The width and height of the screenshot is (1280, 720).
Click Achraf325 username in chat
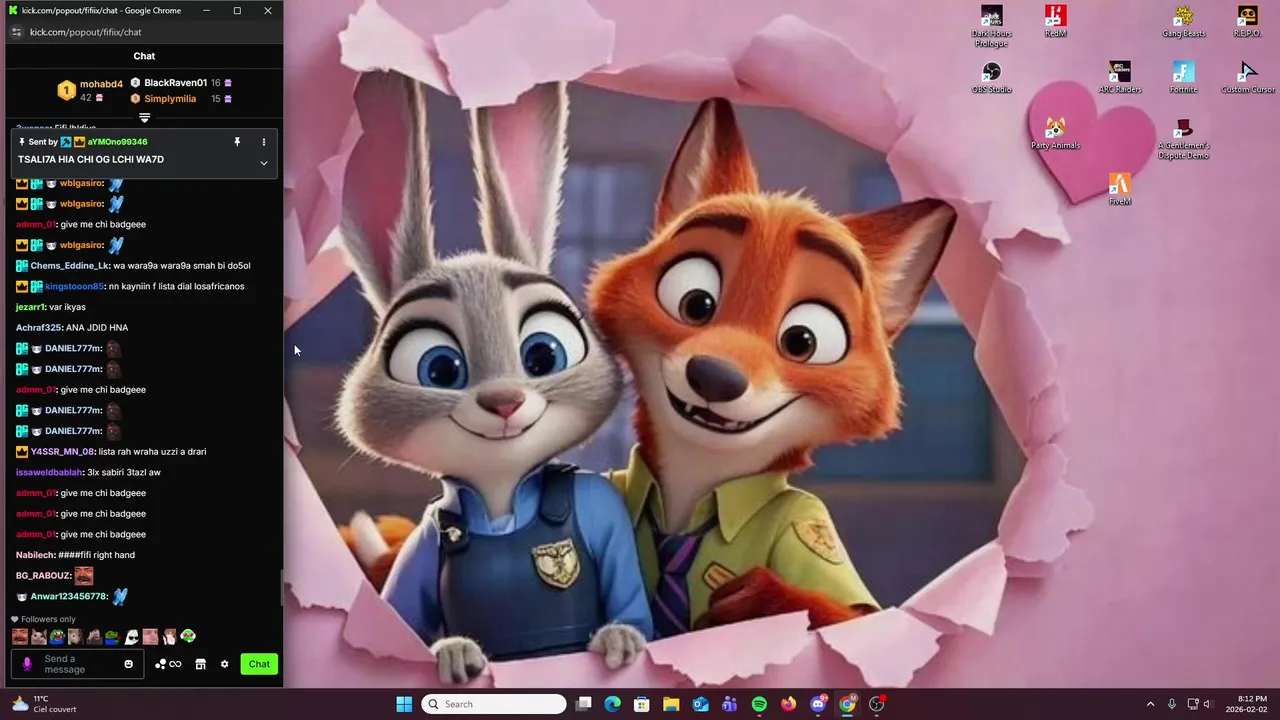click(x=38, y=328)
